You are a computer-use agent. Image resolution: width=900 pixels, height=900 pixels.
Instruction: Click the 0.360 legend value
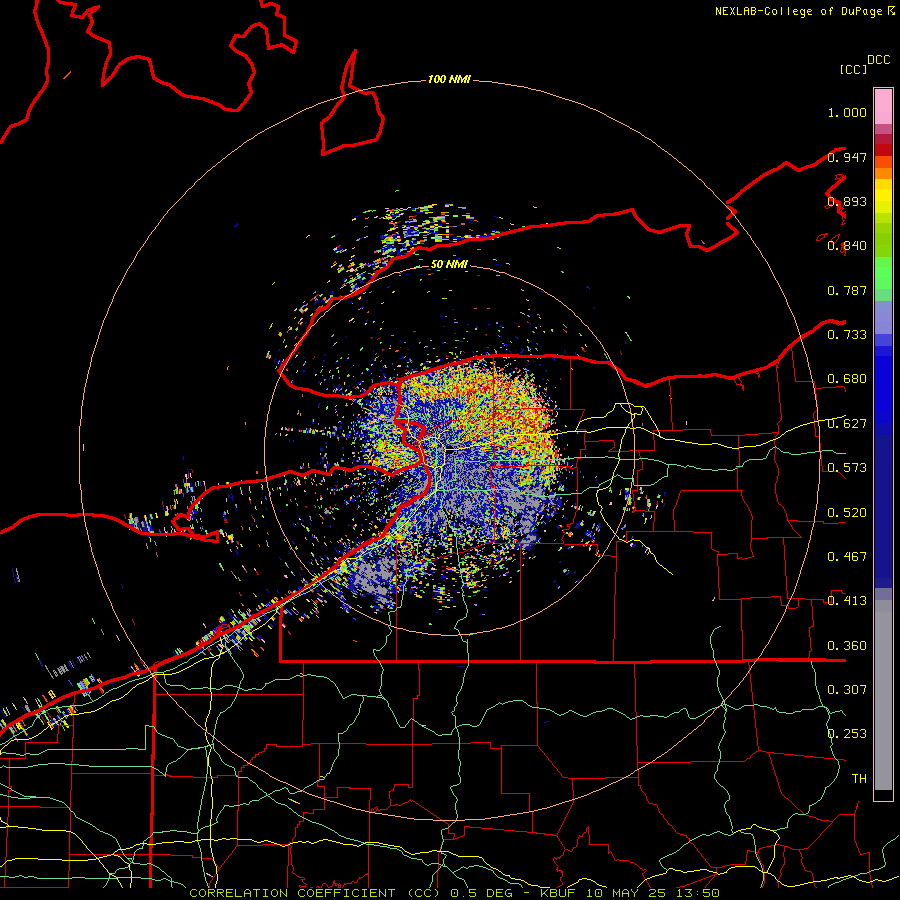point(847,646)
